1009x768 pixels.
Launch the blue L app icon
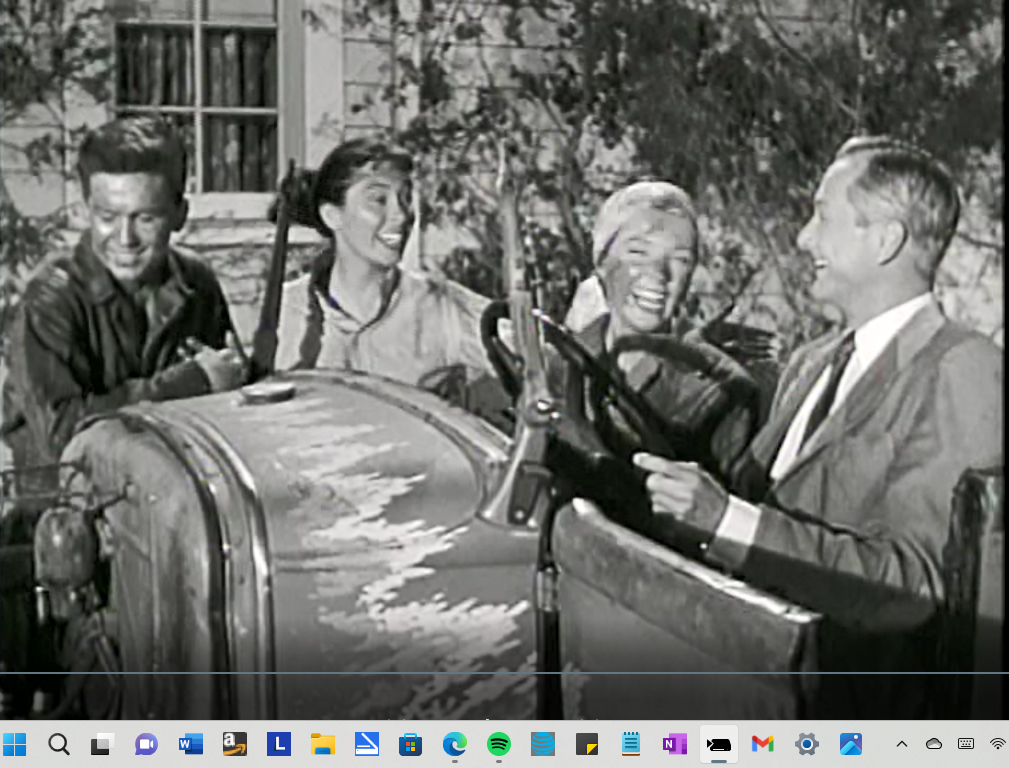coord(279,744)
